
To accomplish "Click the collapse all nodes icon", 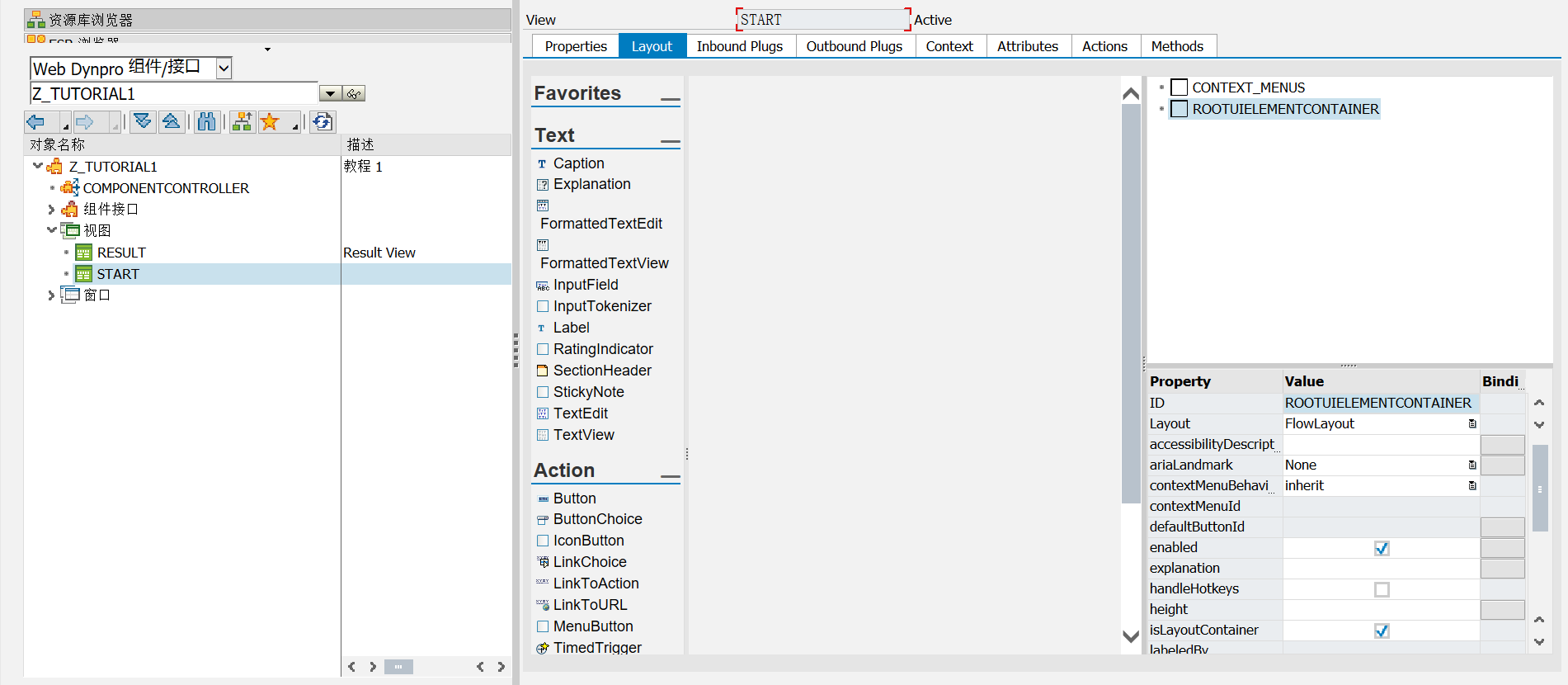I will click(x=171, y=122).
